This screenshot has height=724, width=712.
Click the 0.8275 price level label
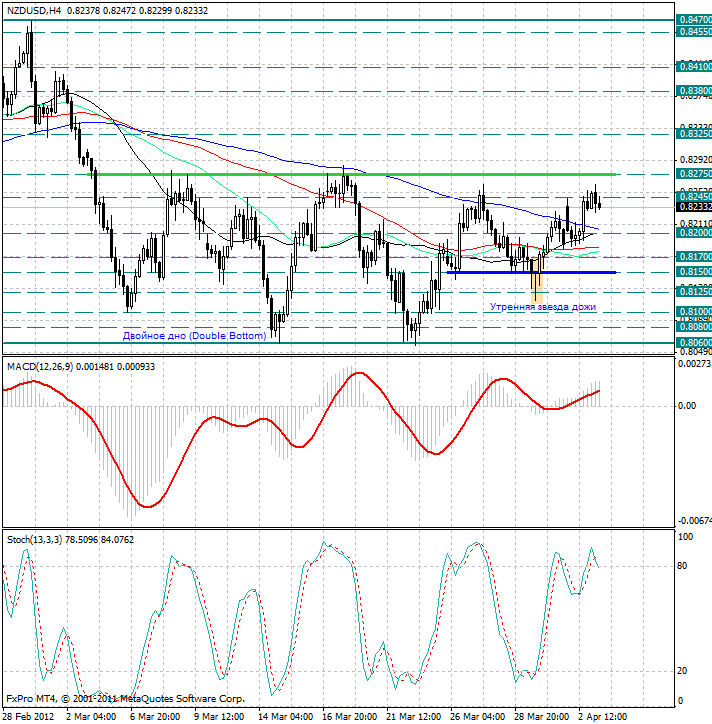pos(694,174)
